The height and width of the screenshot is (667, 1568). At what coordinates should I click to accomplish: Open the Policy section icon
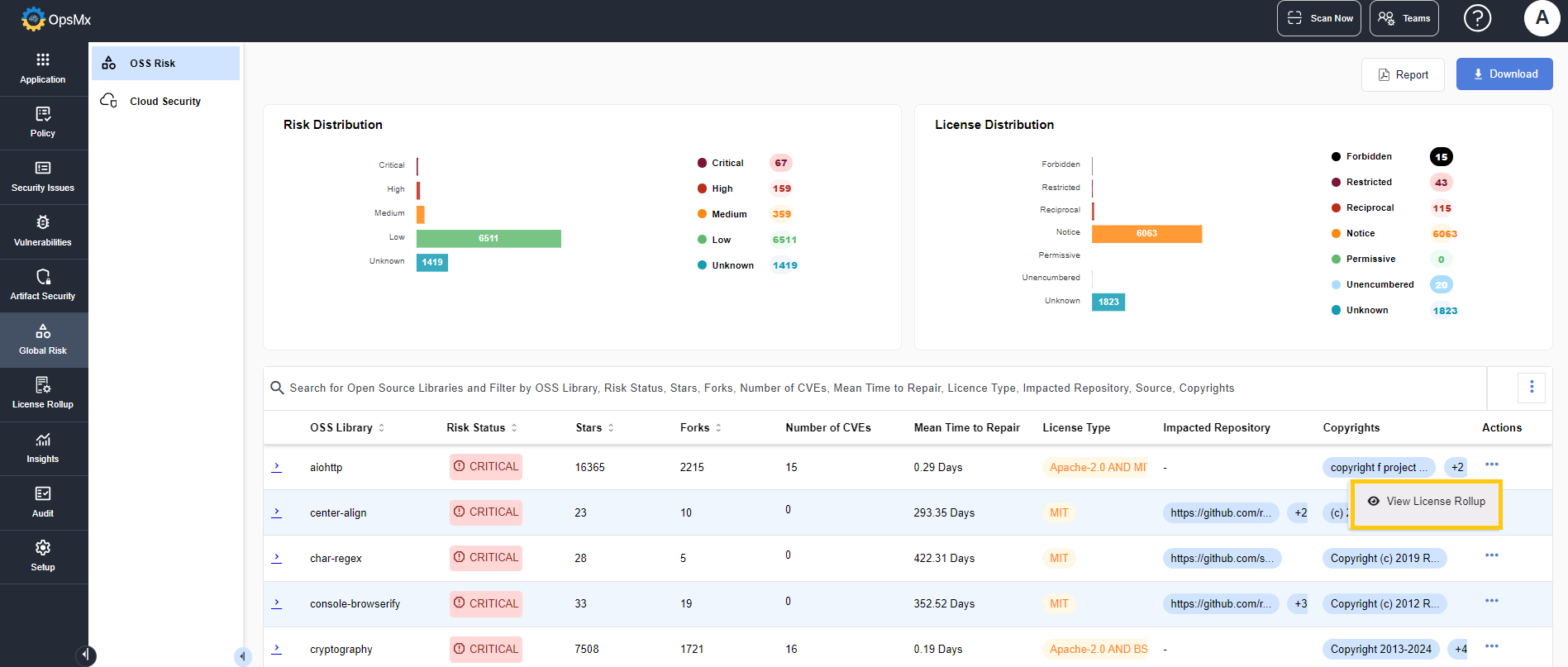point(43,114)
